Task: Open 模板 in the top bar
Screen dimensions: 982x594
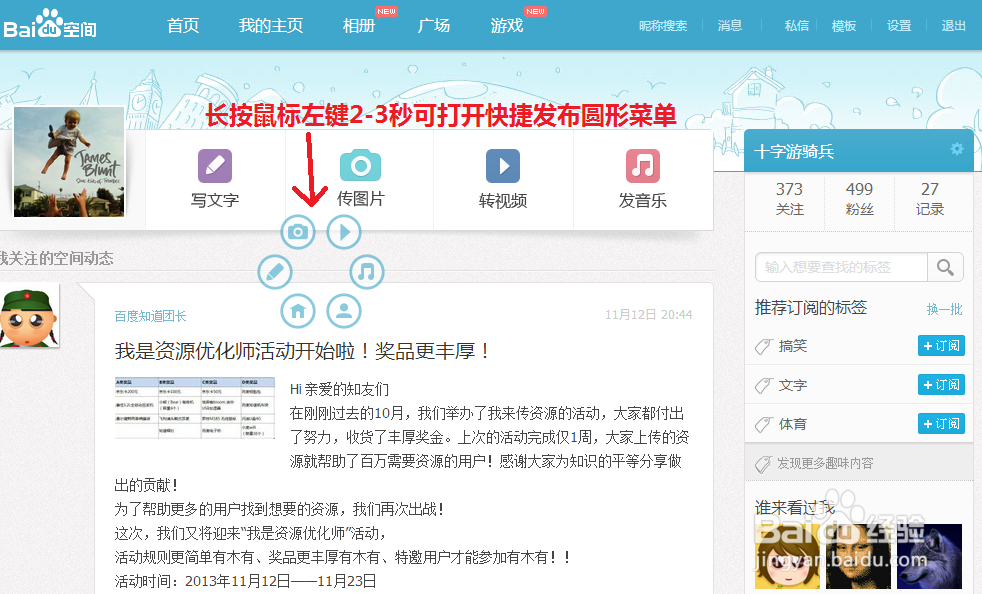Action: pos(844,26)
